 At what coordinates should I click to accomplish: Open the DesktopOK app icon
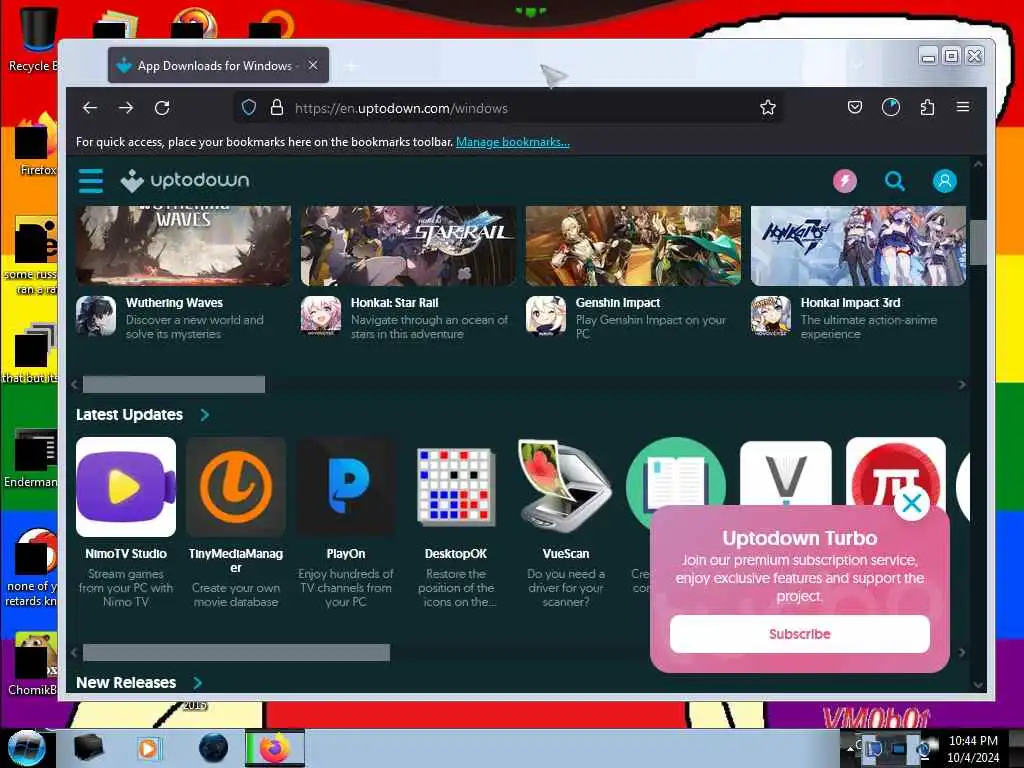(456, 487)
